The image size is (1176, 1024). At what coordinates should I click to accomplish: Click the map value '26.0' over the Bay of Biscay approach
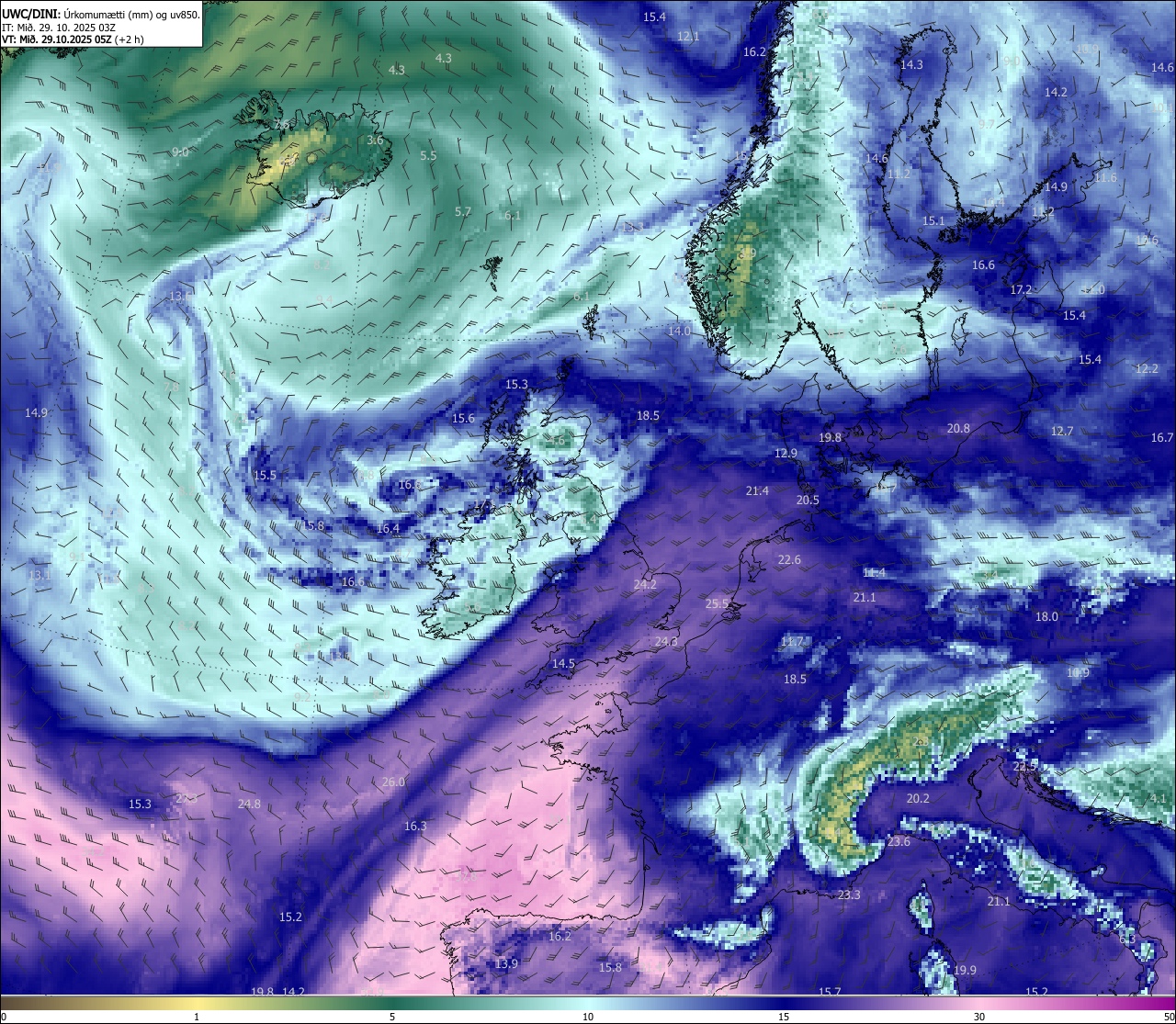click(393, 782)
